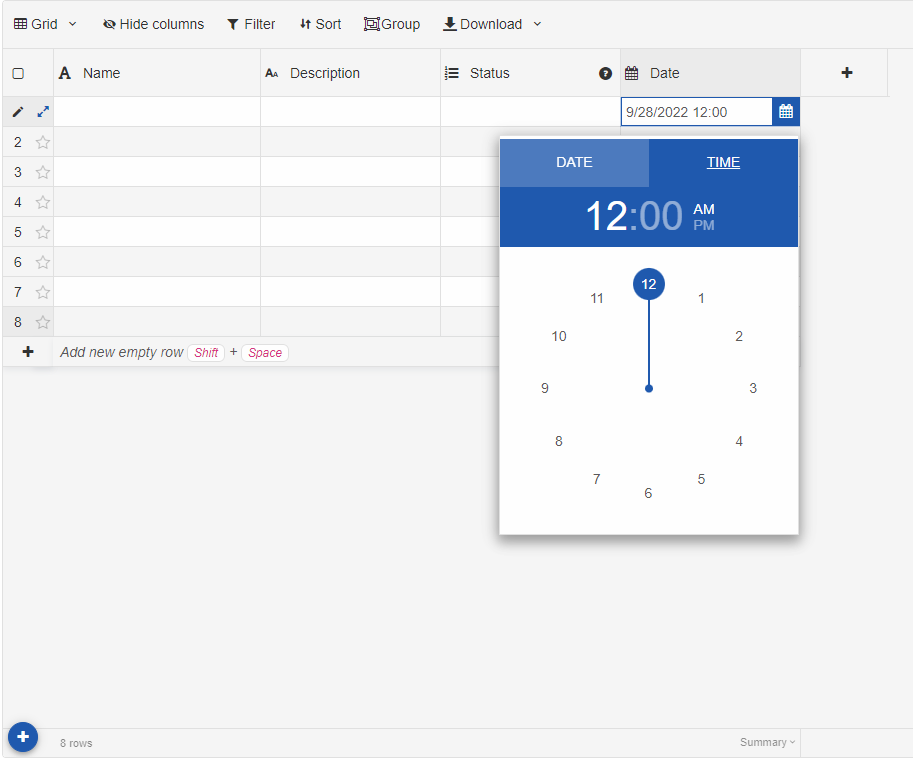Star row 2
This screenshot has width=913, height=760.
coord(43,142)
